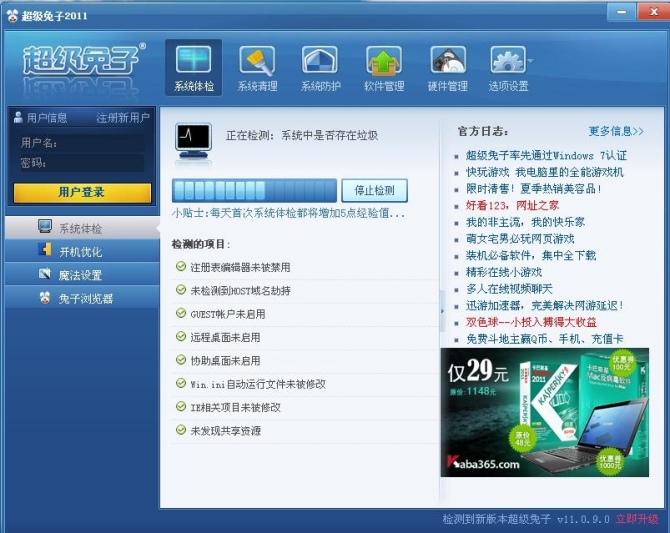Viewport: 670px width, 533px height.
Task: Open news link 迅游加速器, 完美解决网游延迟!
Action: tap(545, 305)
